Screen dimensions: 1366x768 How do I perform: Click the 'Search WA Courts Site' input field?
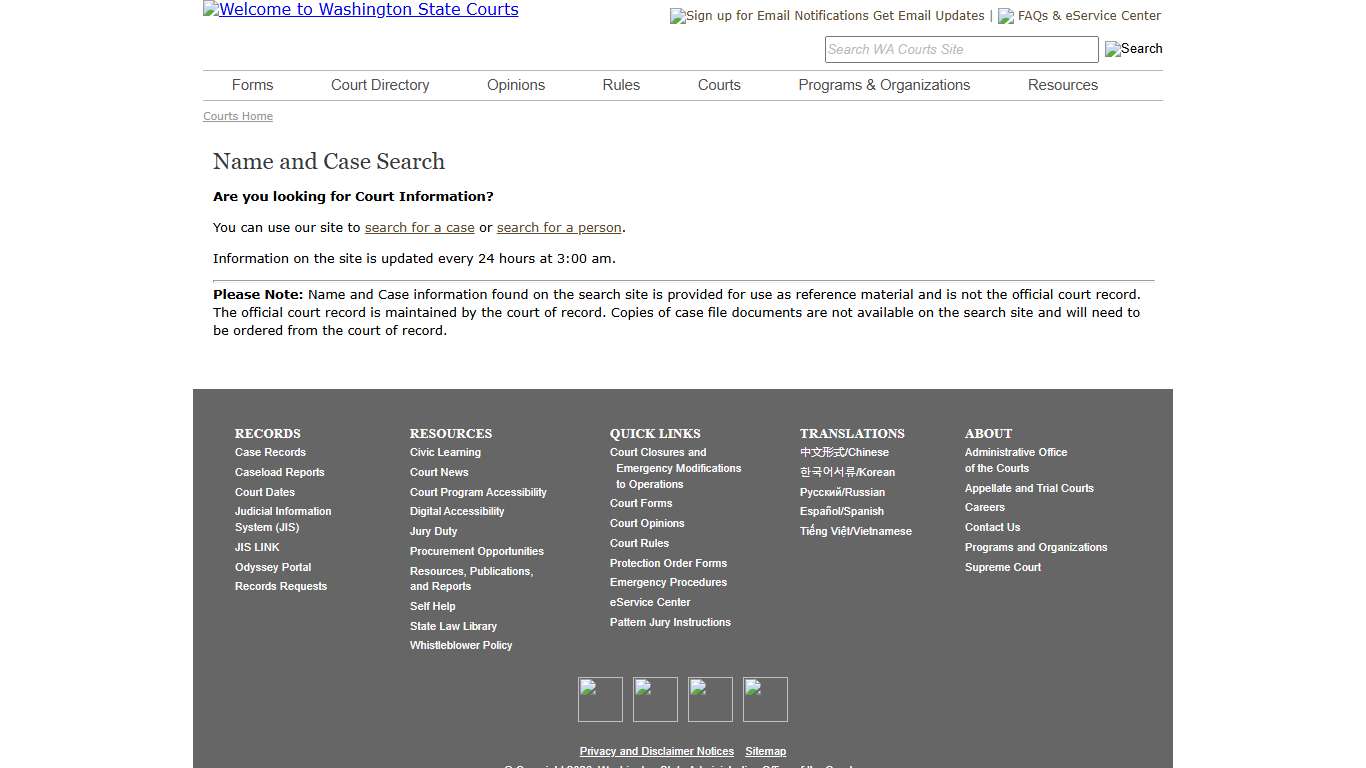pos(960,49)
